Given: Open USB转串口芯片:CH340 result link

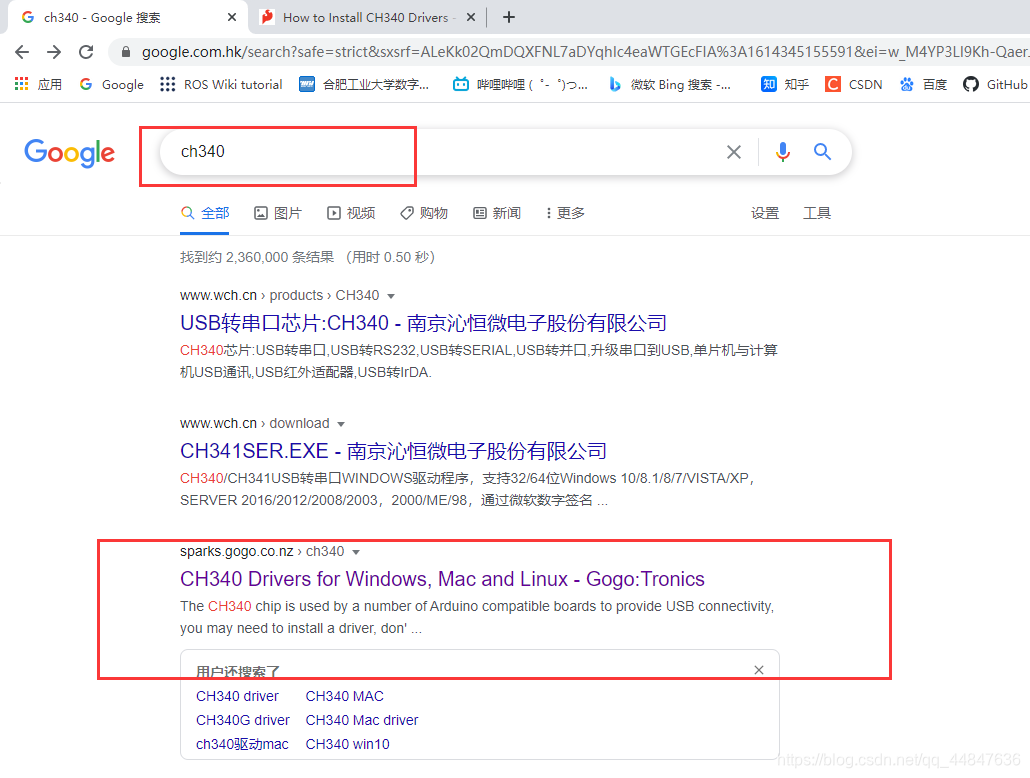Looking at the screenshot, I should [423, 323].
